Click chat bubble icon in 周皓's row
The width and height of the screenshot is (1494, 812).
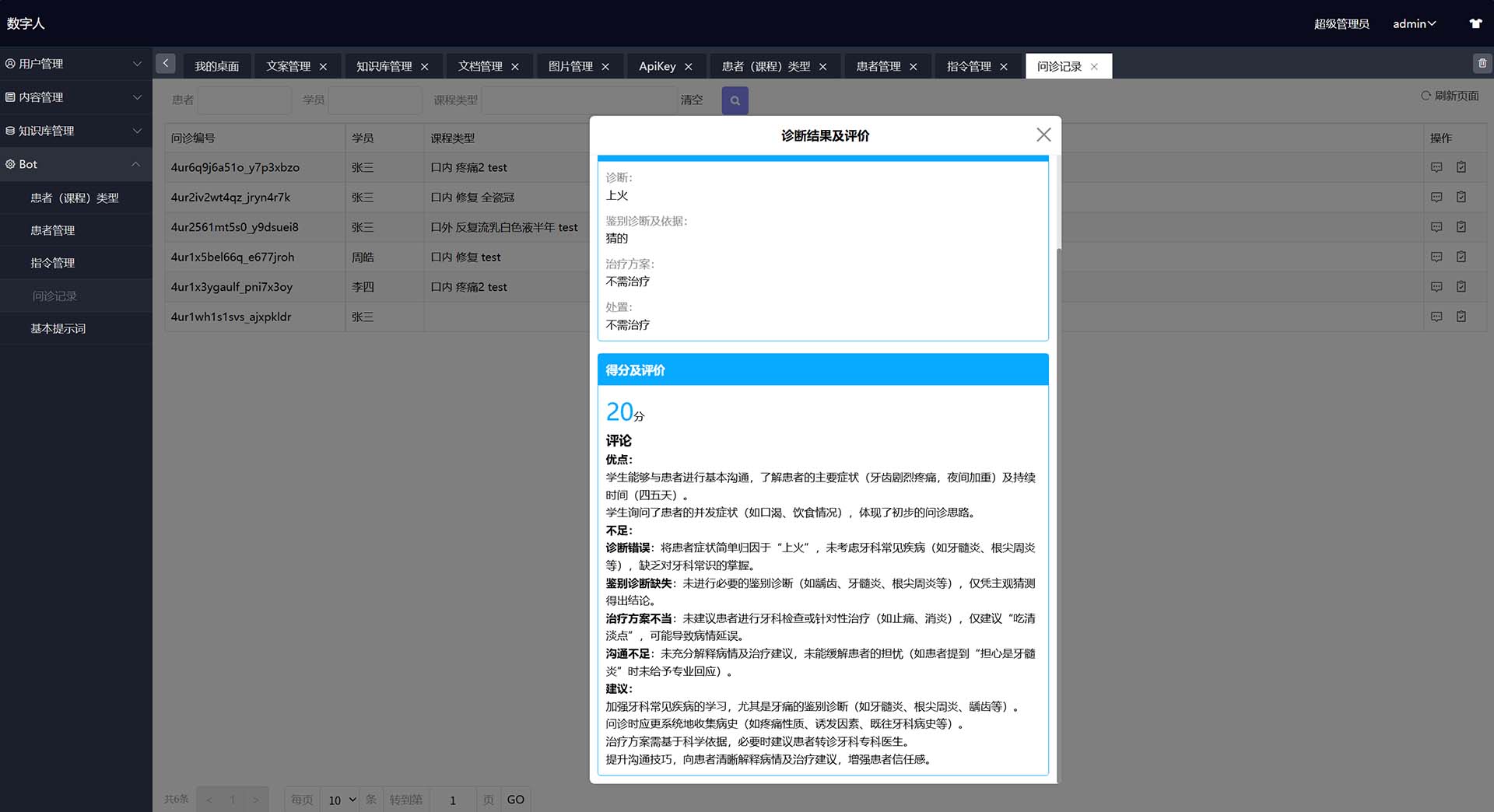[x=1436, y=257]
